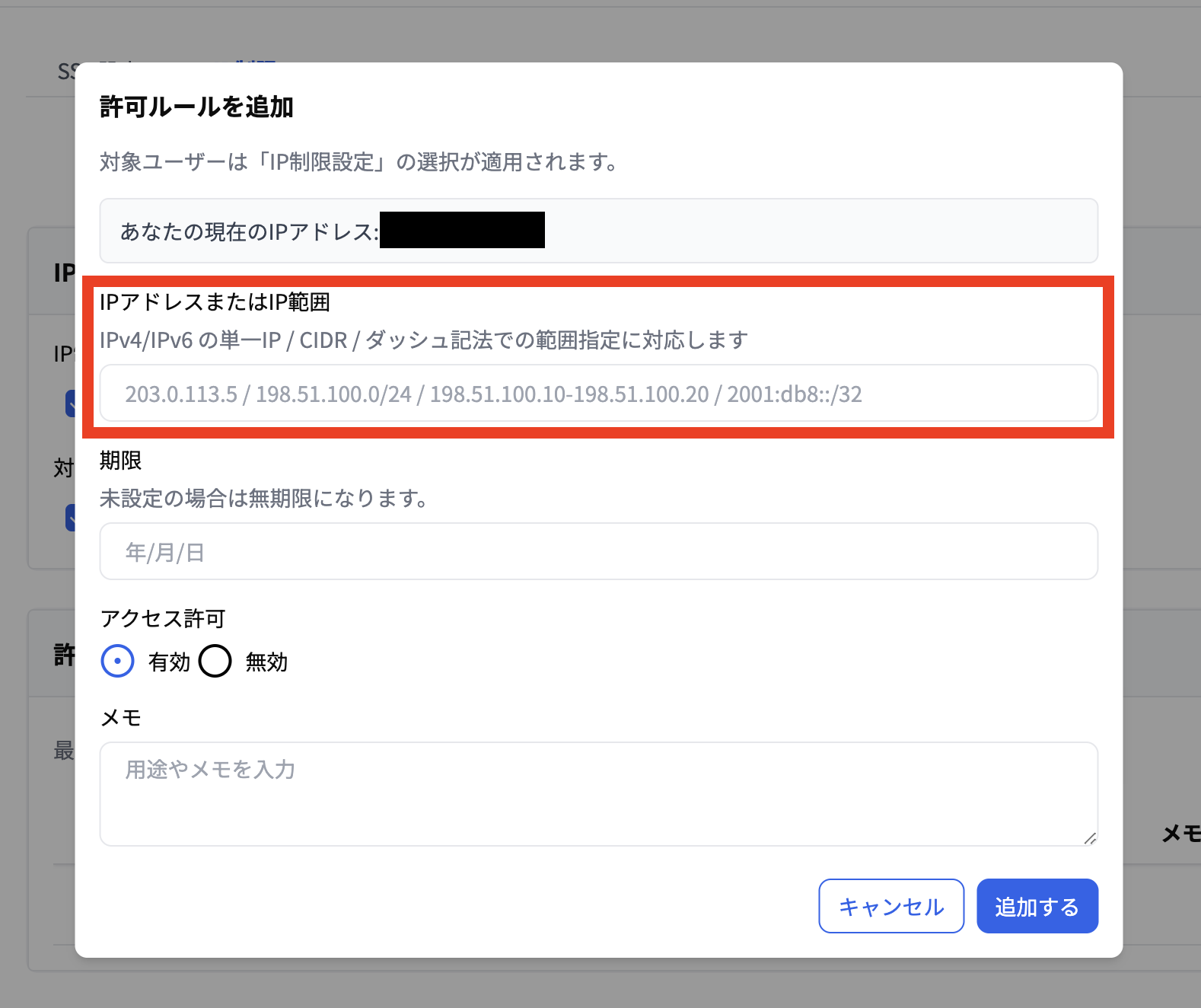Click the IP address or IP range input field

point(598,394)
